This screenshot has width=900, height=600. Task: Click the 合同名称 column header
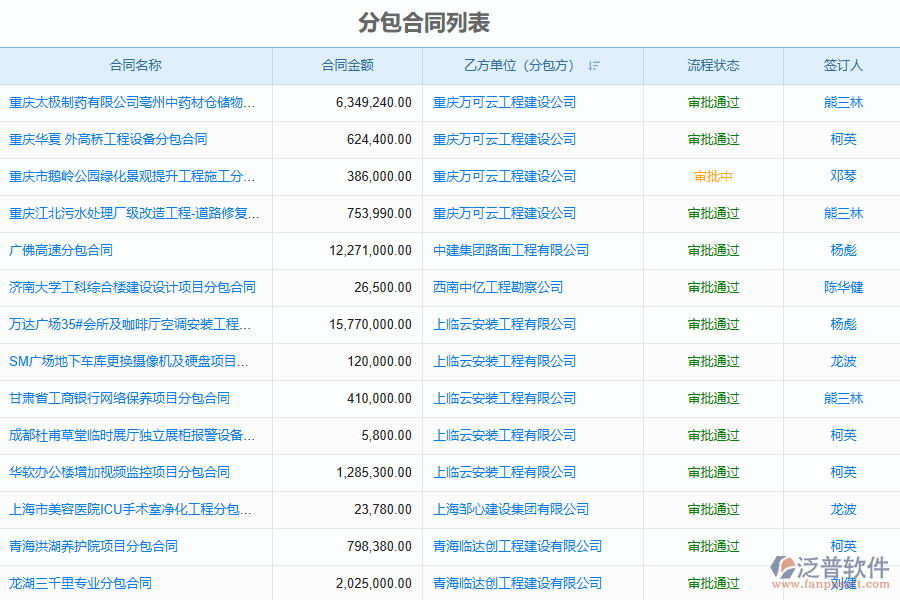(136, 66)
